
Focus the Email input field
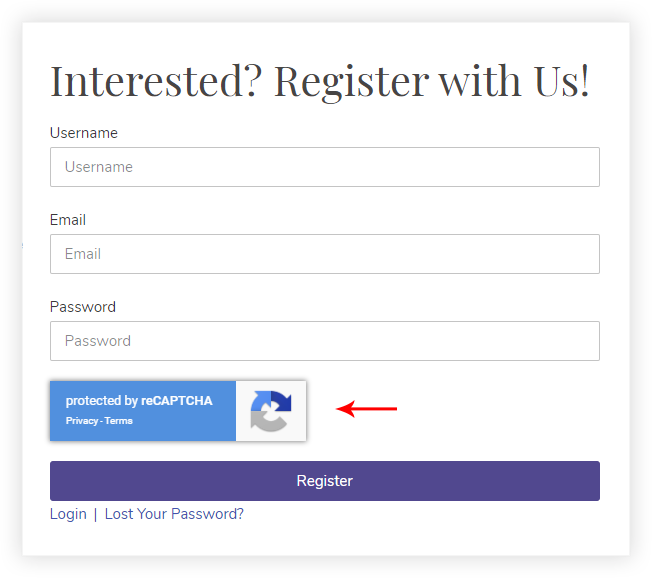click(x=324, y=254)
